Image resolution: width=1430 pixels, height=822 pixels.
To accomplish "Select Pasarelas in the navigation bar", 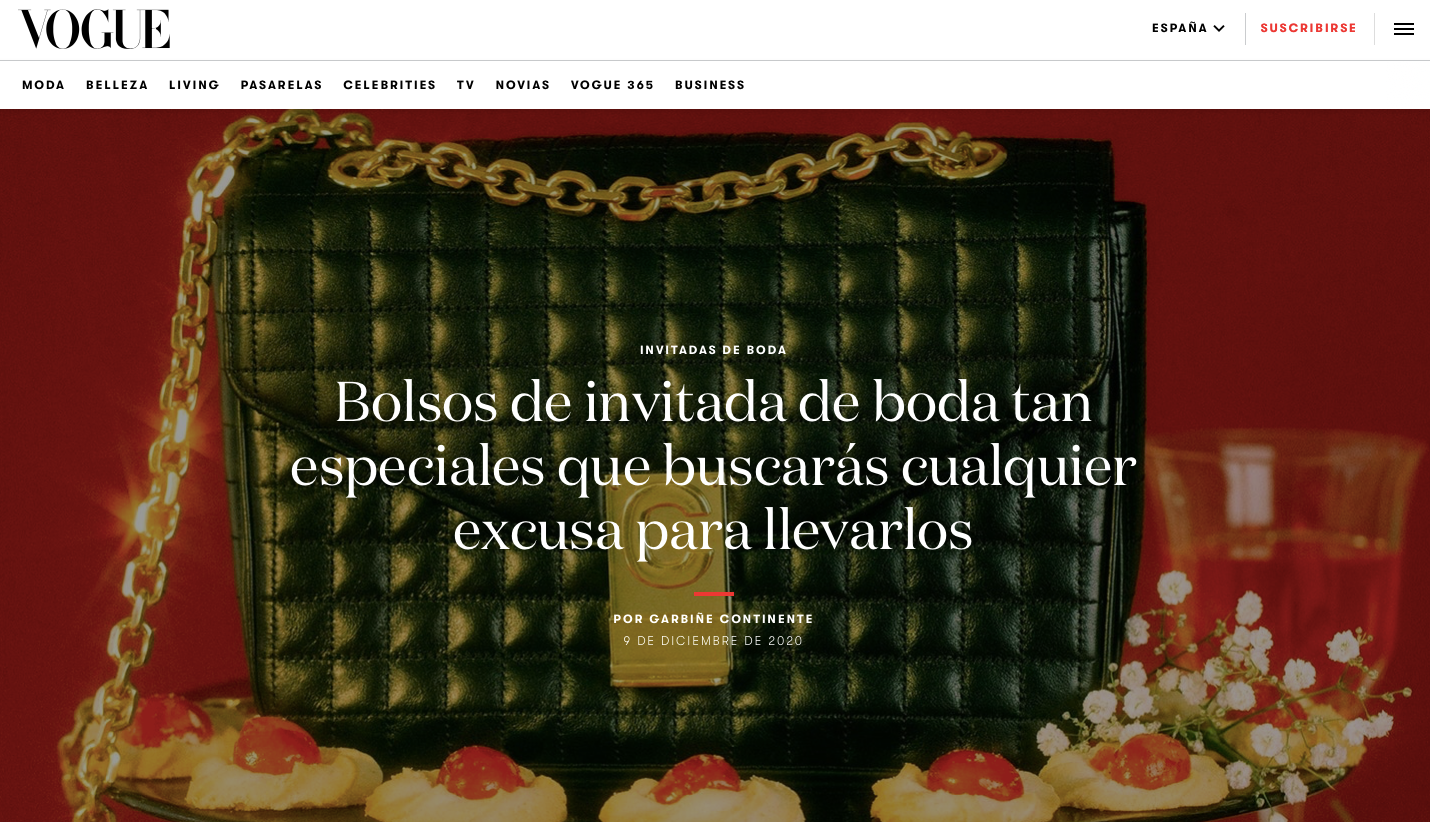I will click(x=281, y=85).
